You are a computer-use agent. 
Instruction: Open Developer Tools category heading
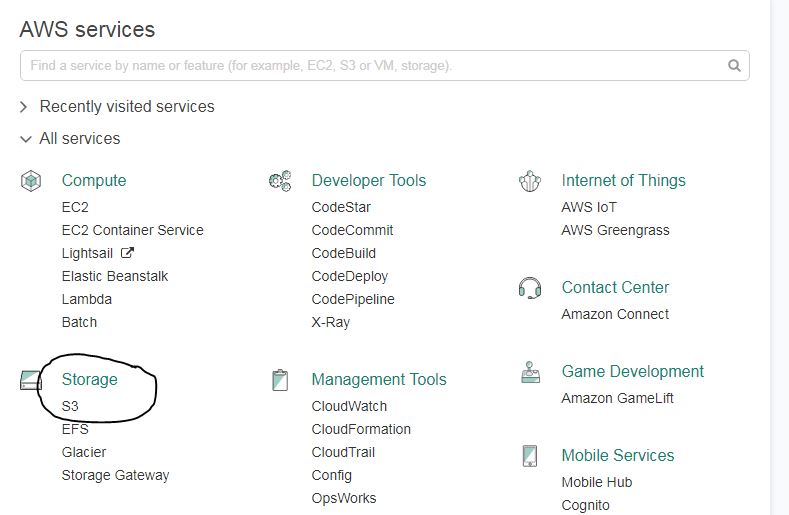[369, 180]
